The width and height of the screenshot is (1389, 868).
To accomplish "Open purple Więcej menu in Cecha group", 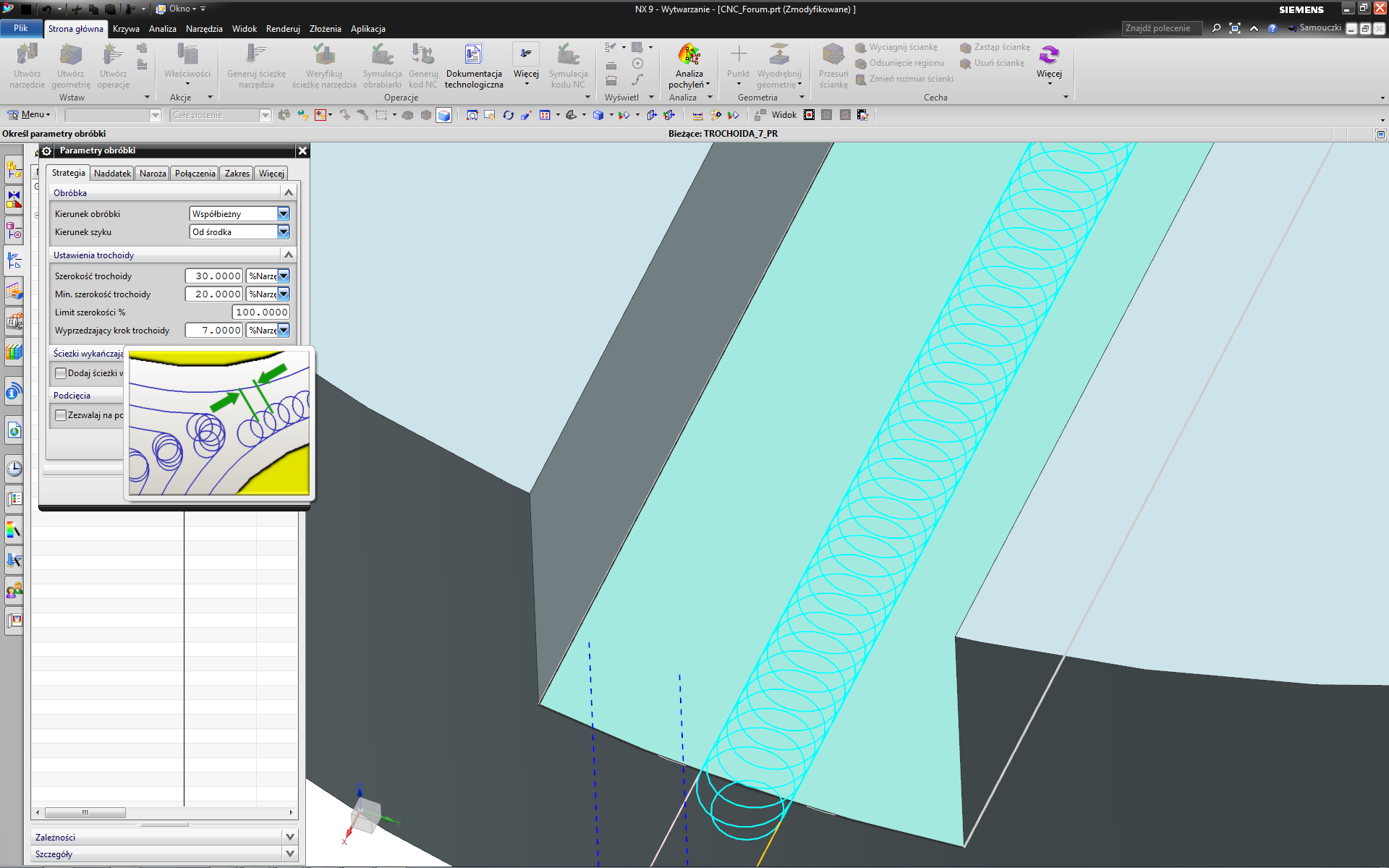I will [x=1049, y=64].
